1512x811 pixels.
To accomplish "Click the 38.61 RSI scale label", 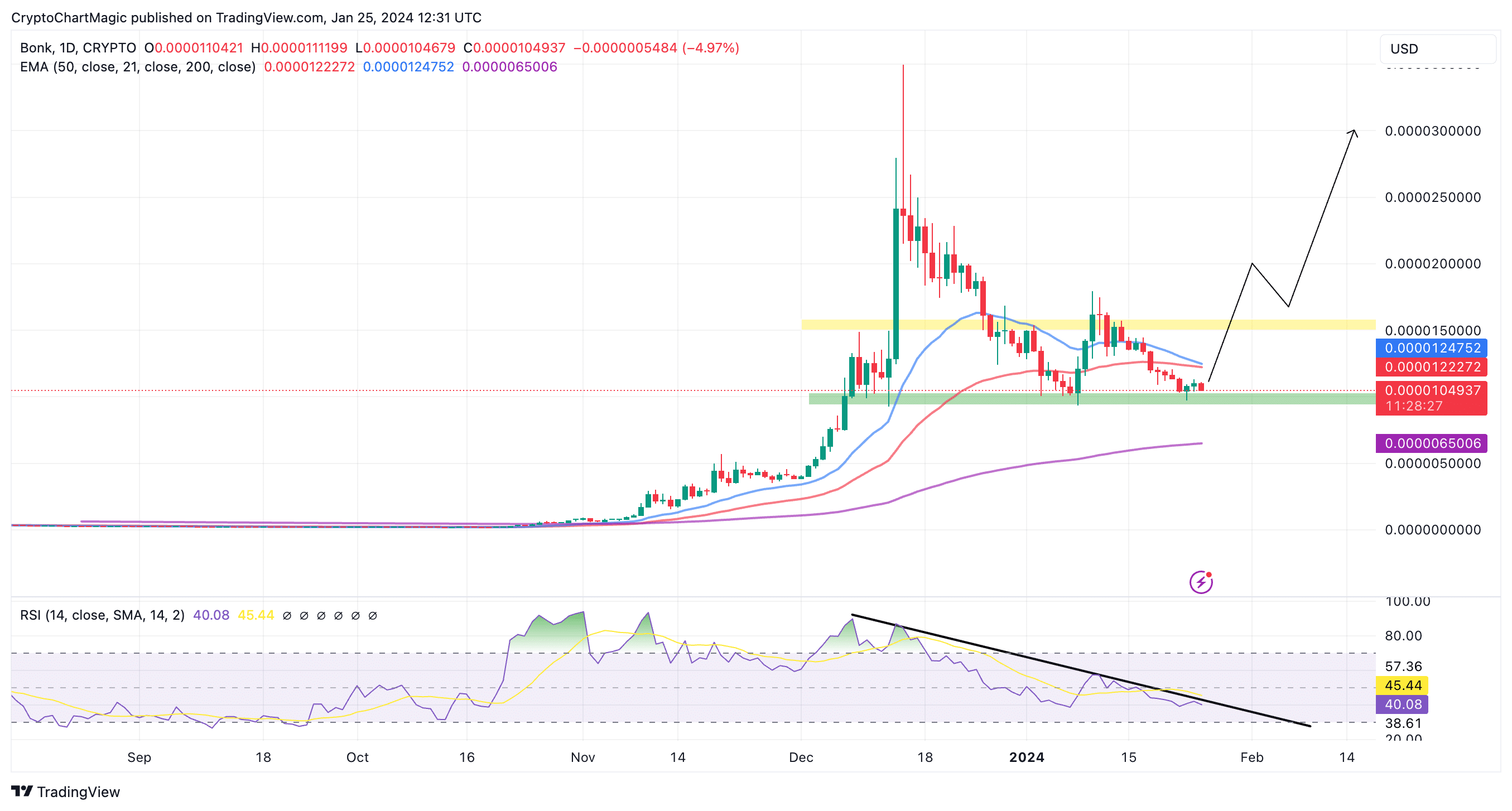I will (x=1403, y=723).
